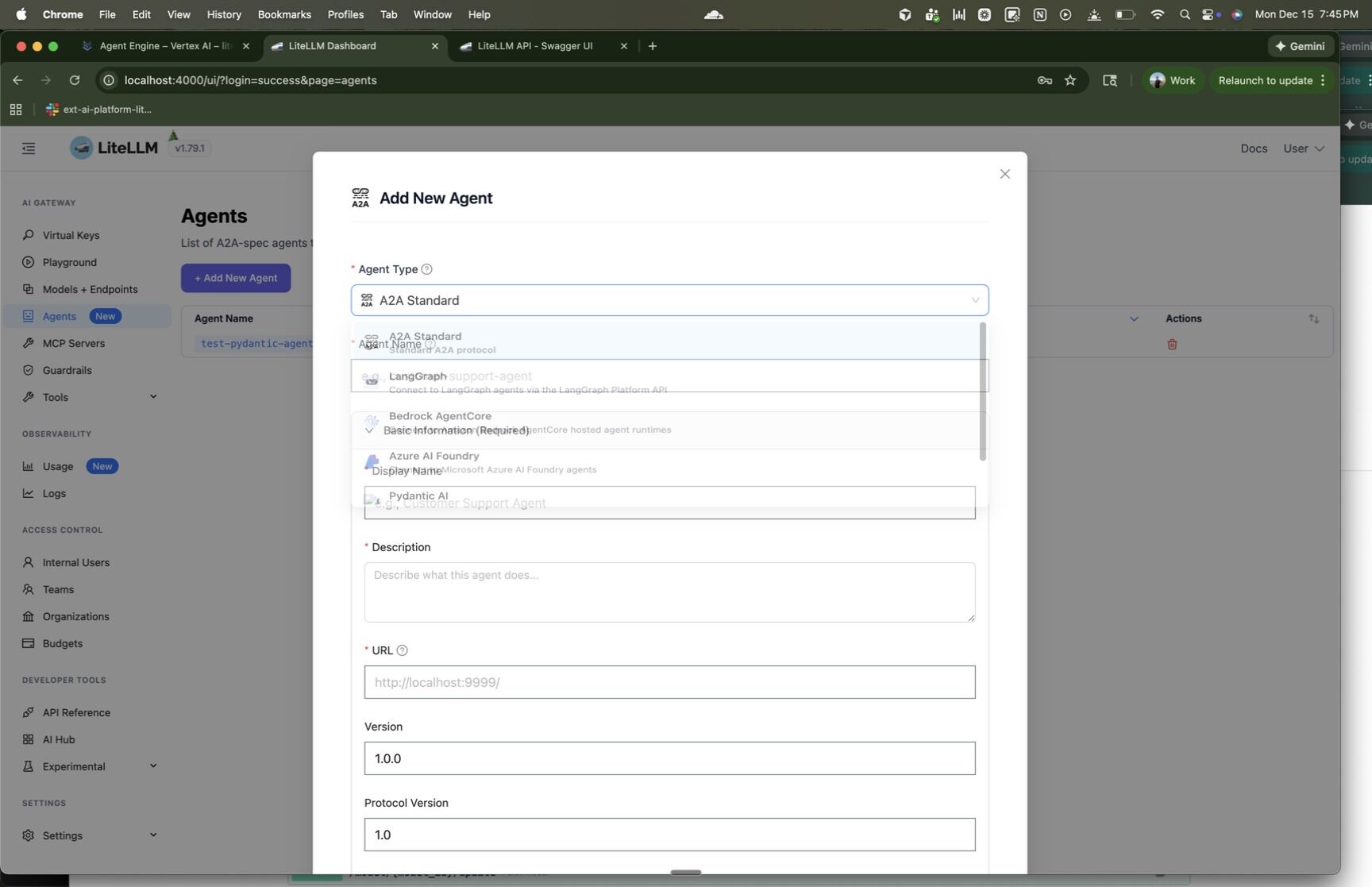Screen dimensions: 1372x887
Task: Delete test-pydantic-agent with the red trash icon
Action: (x=1172, y=344)
